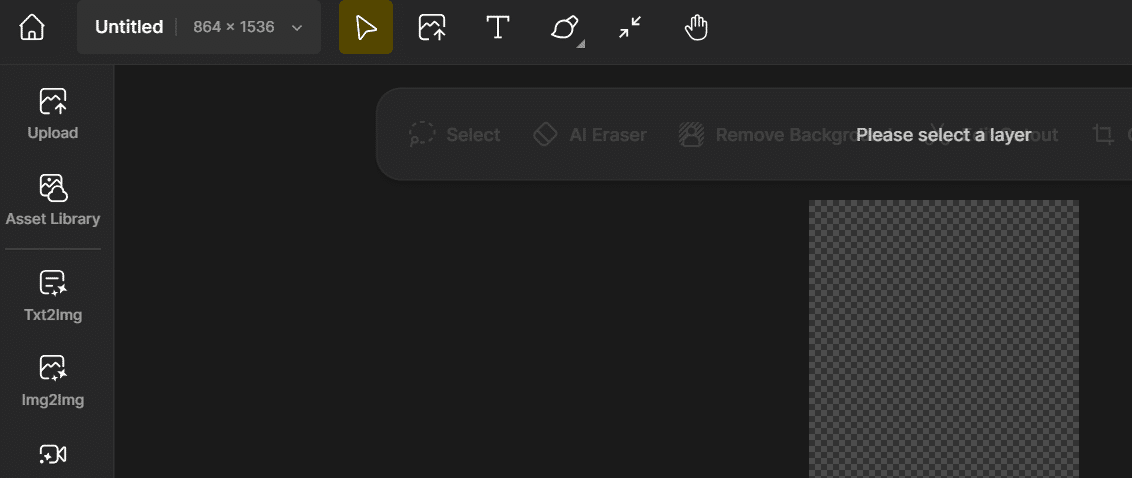Choose the brush paint tool
This screenshot has width=1132, height=478.
click(564, 27)
